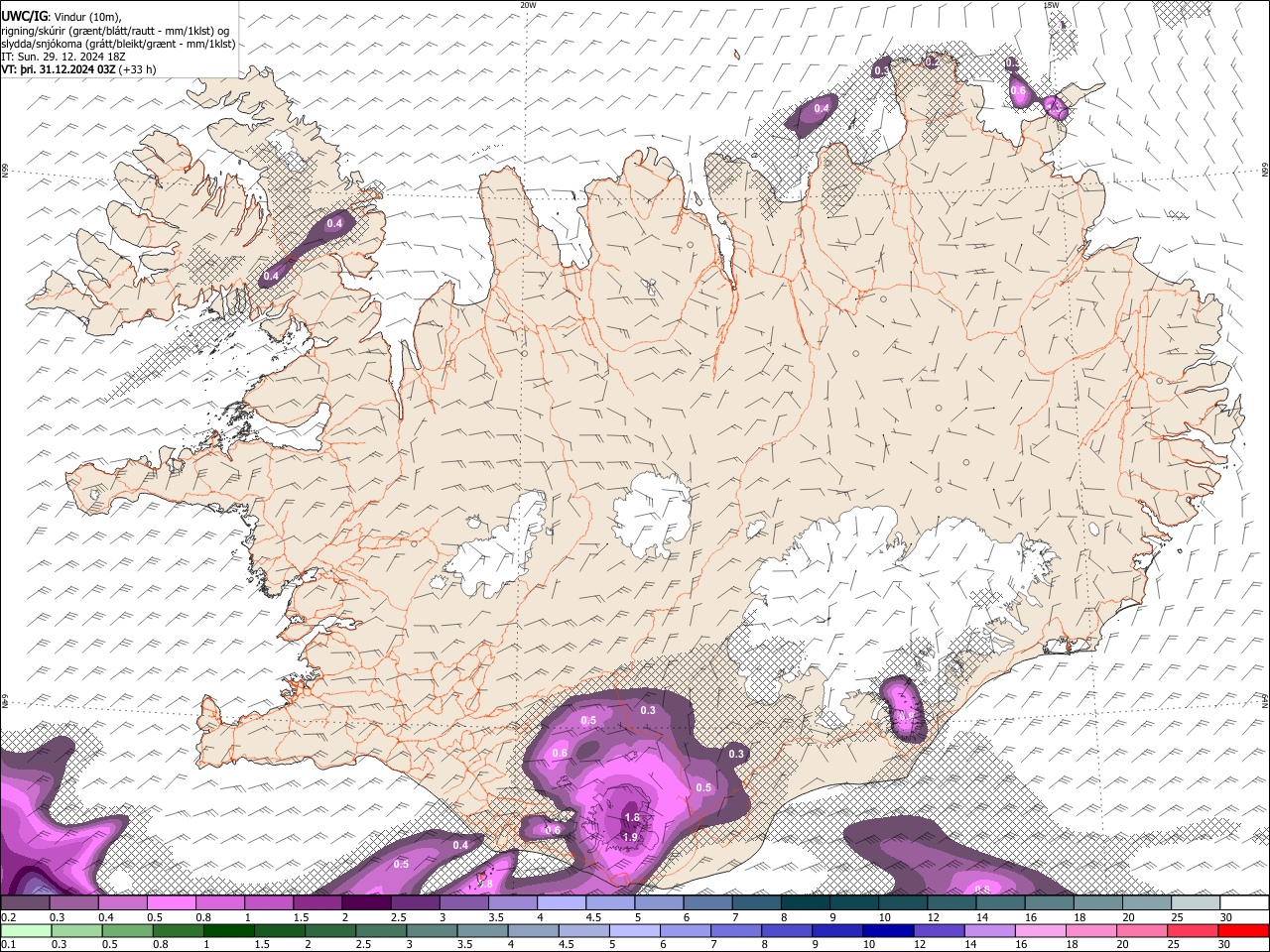The image size is (1270, 952).
Task: Click the 15W longitude label at top
Action: coord(1051,5)
